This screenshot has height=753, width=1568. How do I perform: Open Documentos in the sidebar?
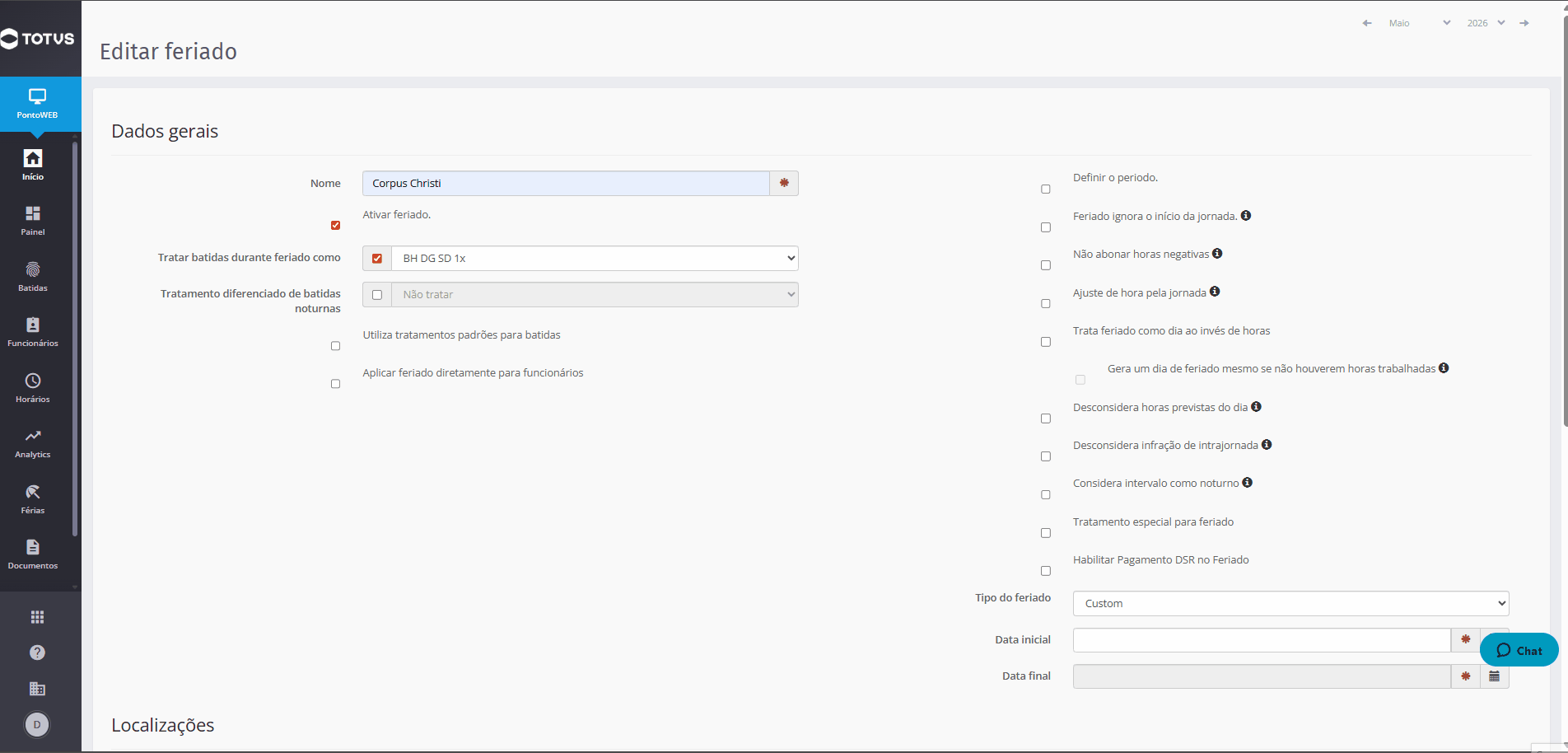point(33,554)
